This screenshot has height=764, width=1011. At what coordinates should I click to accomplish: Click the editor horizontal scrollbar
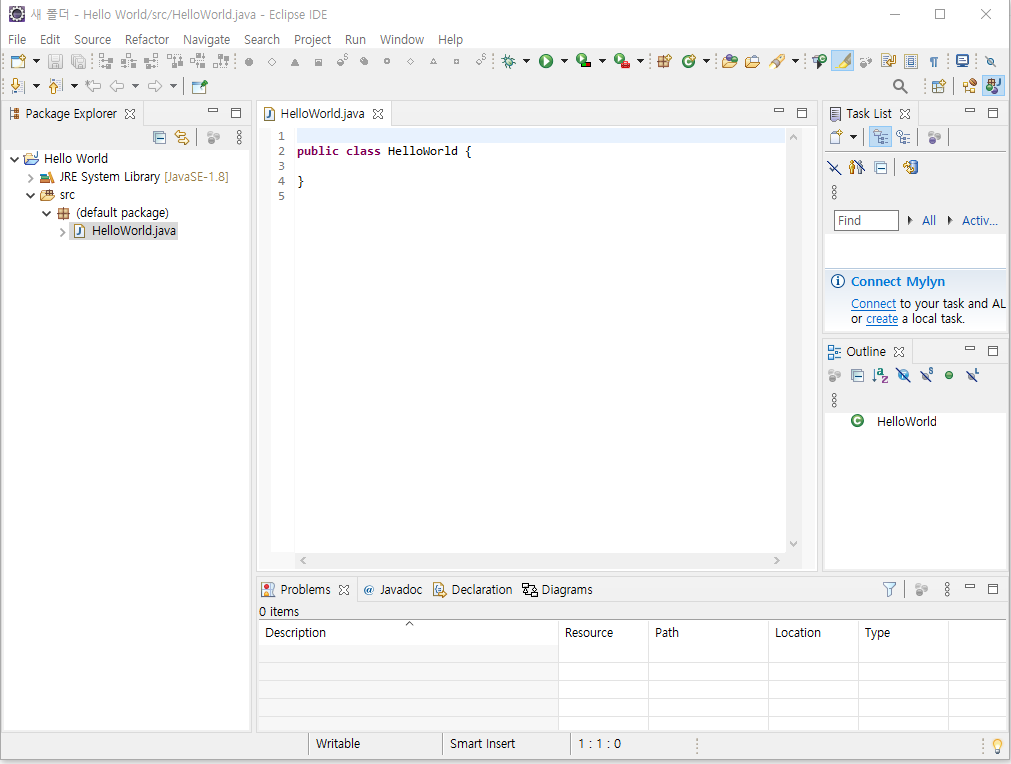[x=540, y=560]
